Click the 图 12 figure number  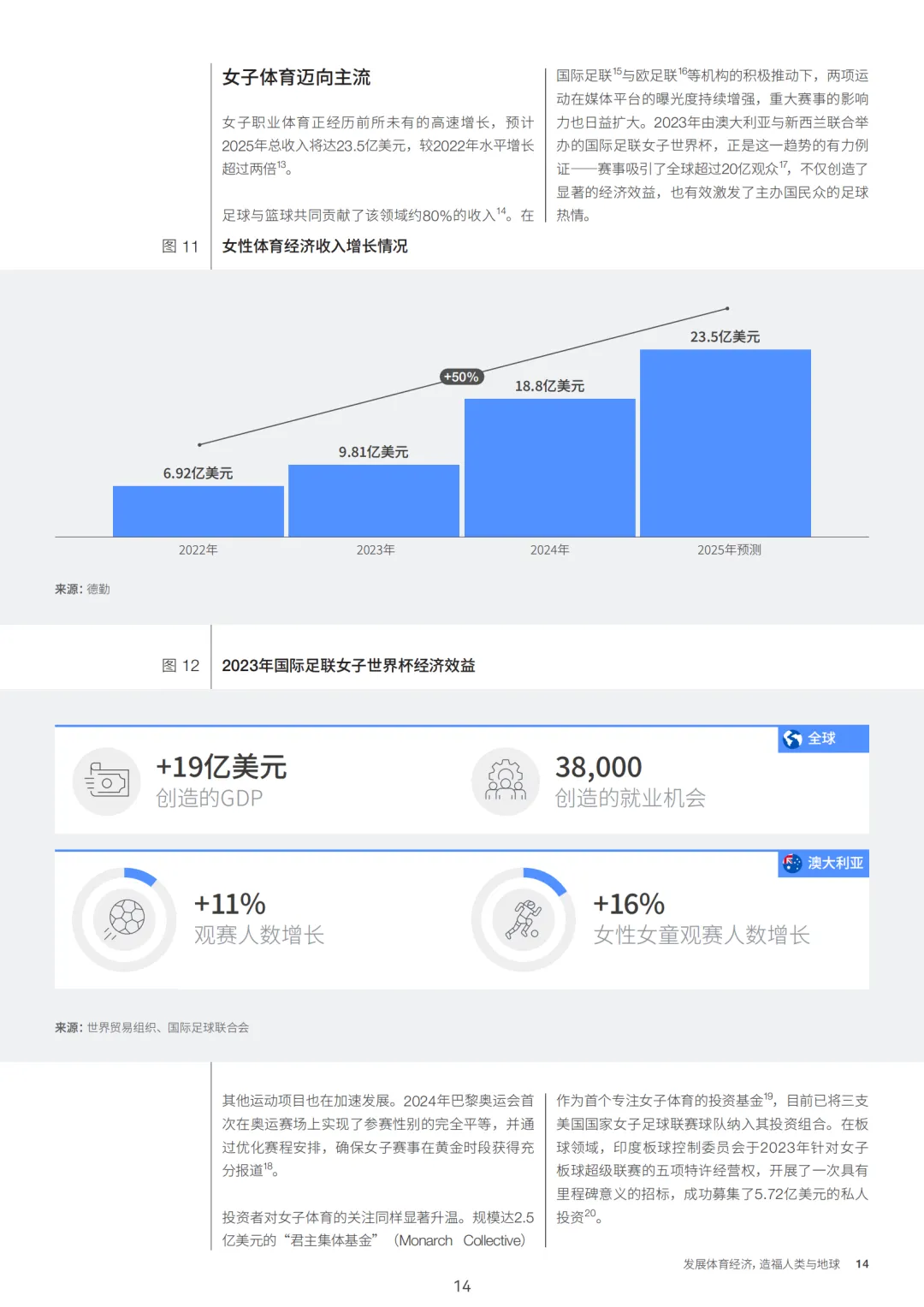(180, 666)
